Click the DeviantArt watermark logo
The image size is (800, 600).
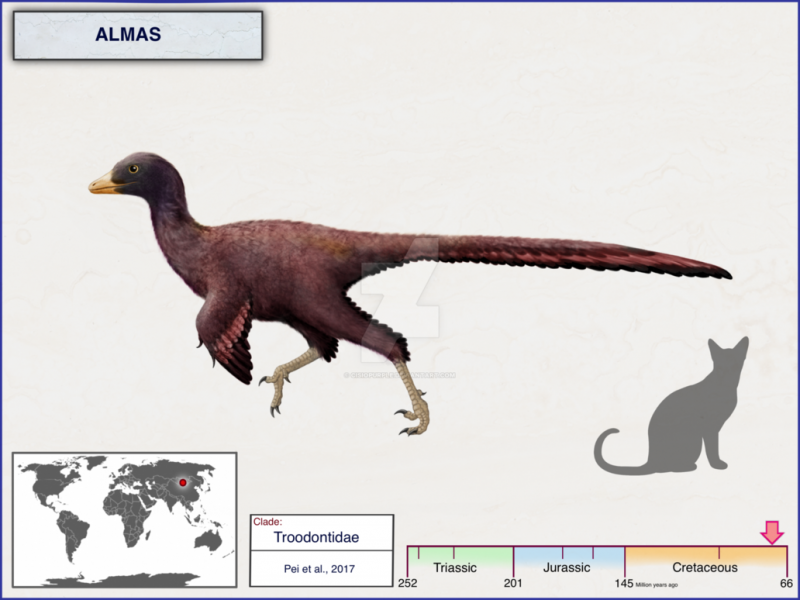click(x=401, y=300)
